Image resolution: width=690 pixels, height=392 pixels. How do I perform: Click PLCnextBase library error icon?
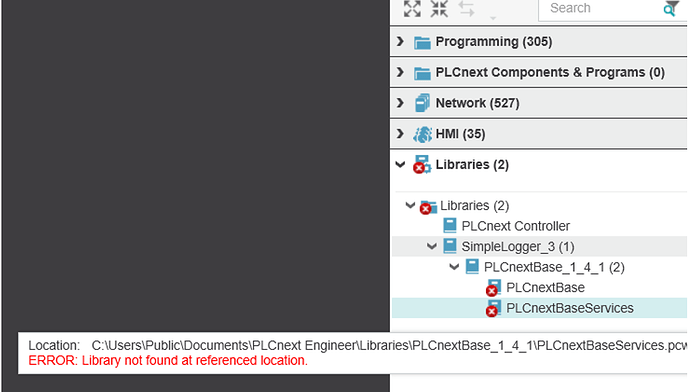pyautogui.click(x=493, y=288)
